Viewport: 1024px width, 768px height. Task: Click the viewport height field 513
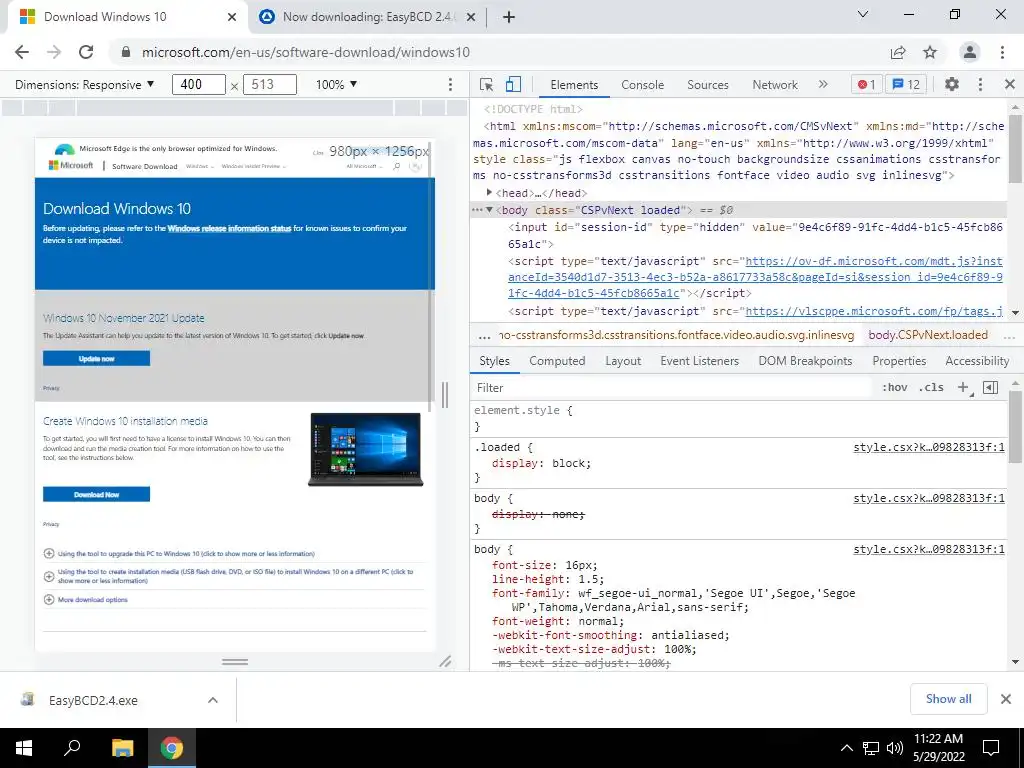coord(270,84)
